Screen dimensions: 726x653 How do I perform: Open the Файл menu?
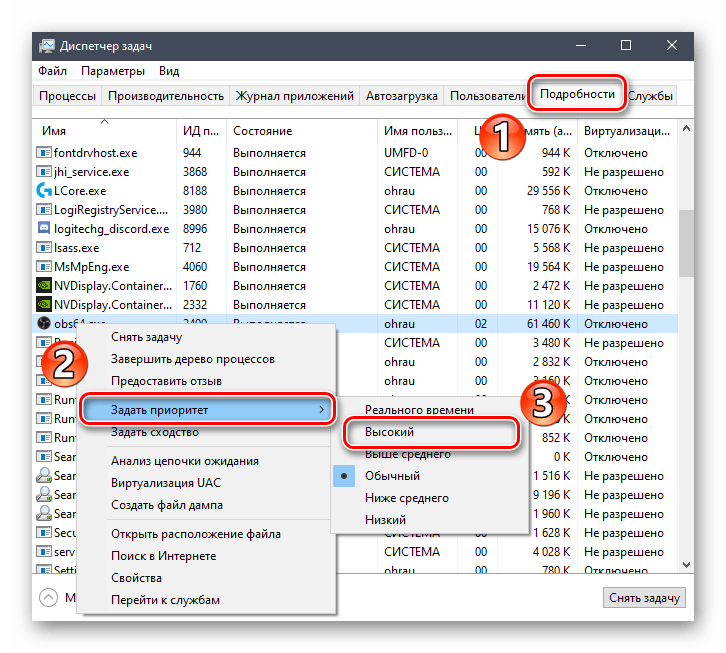52,71
